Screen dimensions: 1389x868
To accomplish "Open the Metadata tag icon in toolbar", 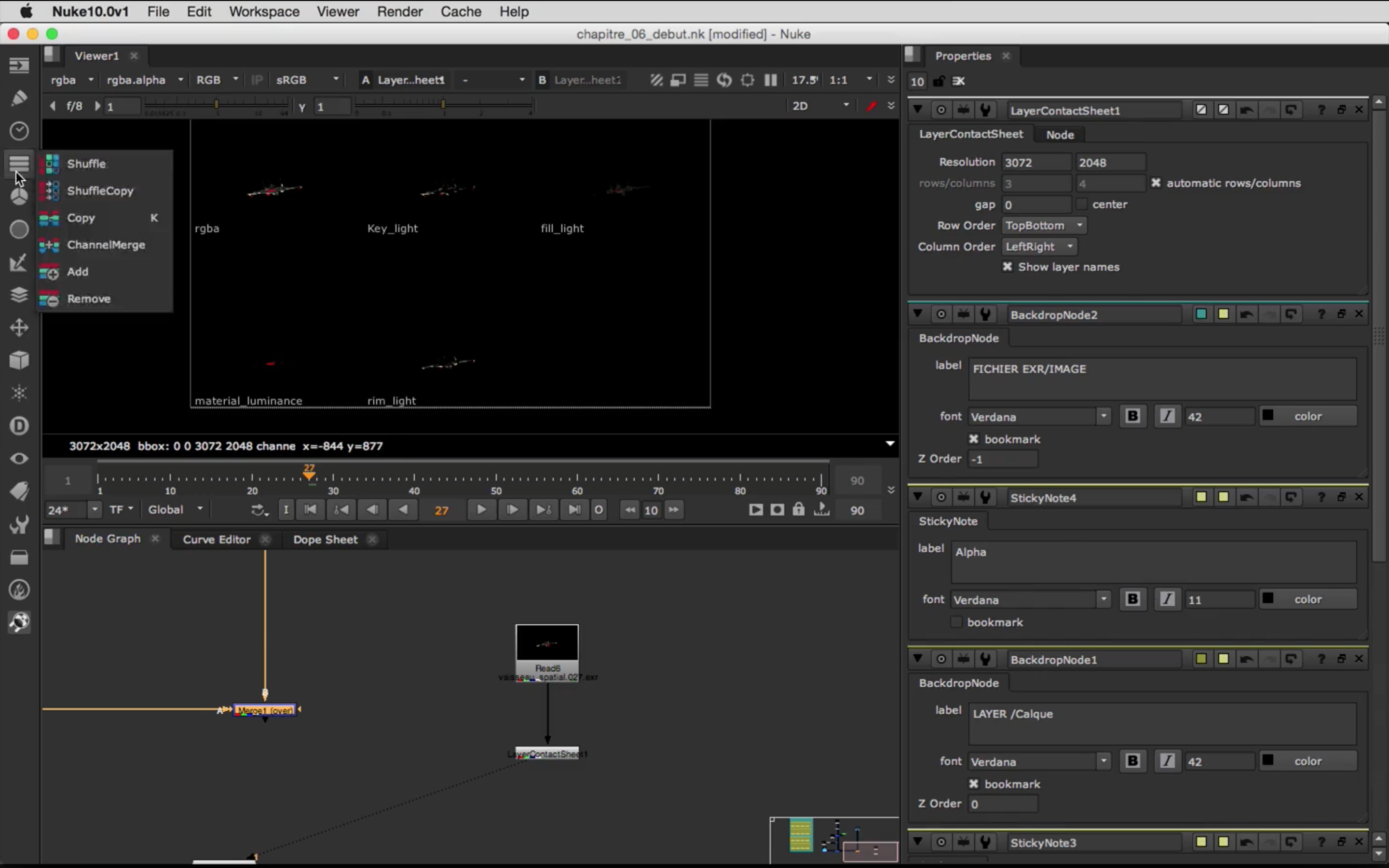I will point(19,491).
